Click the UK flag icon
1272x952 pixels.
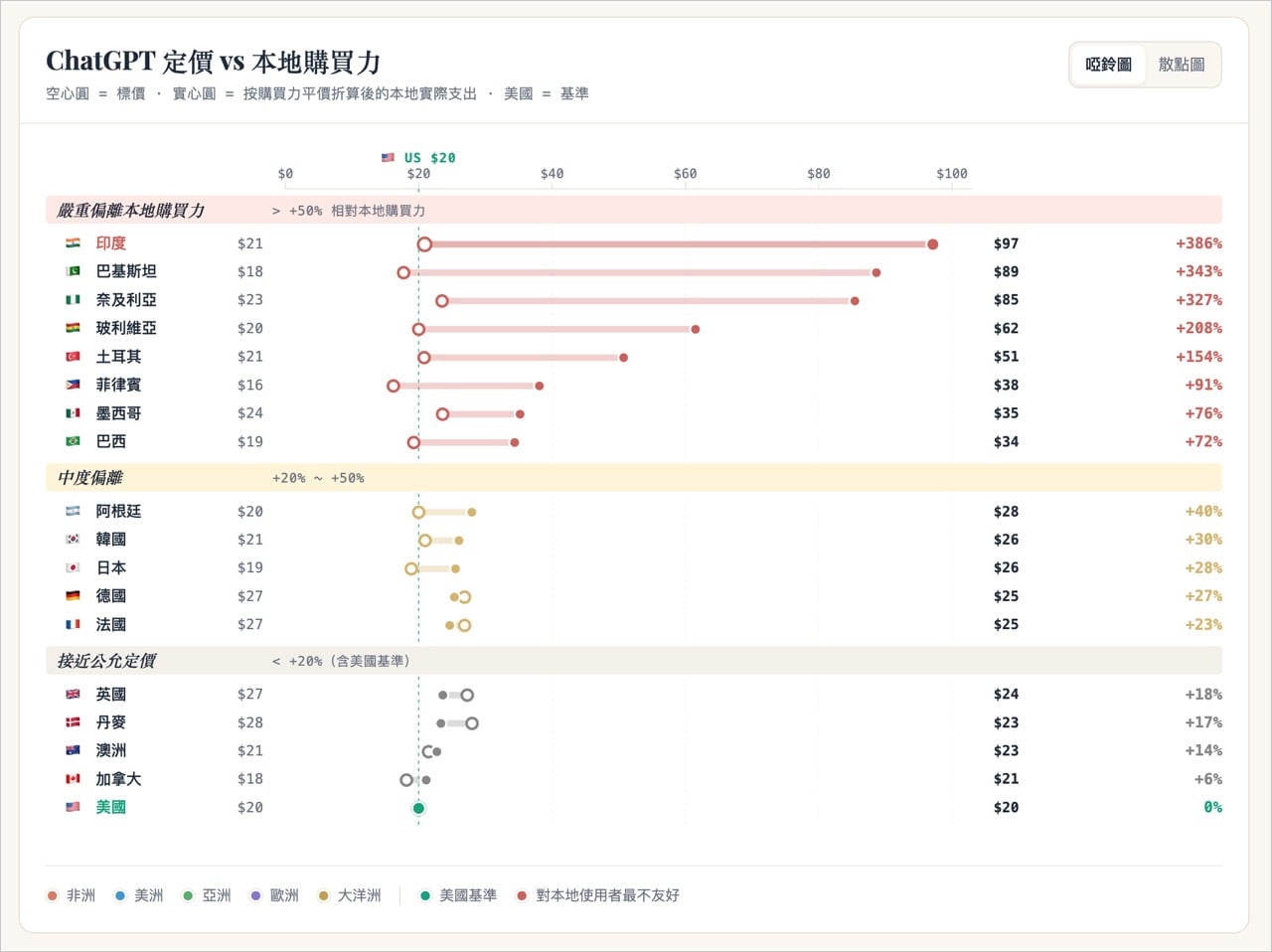(73, 694)
